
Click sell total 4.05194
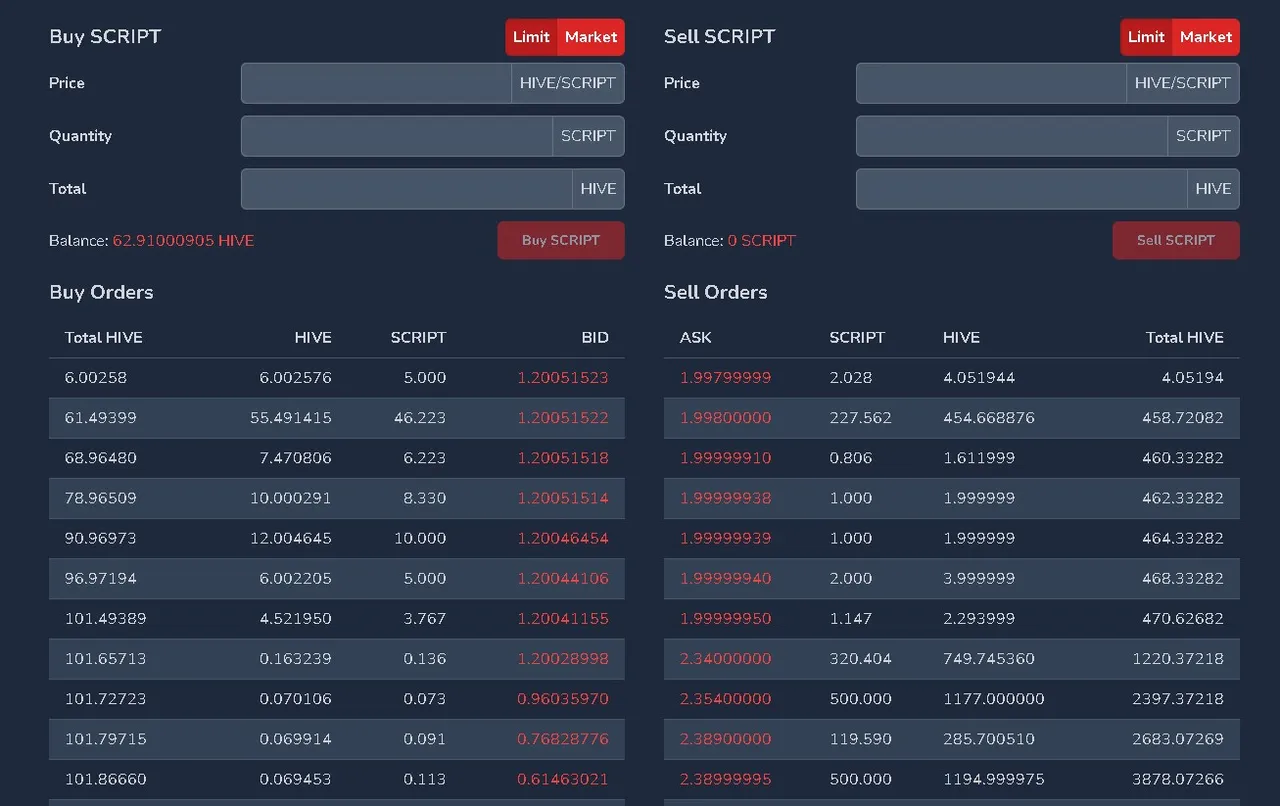[1193, 378]
